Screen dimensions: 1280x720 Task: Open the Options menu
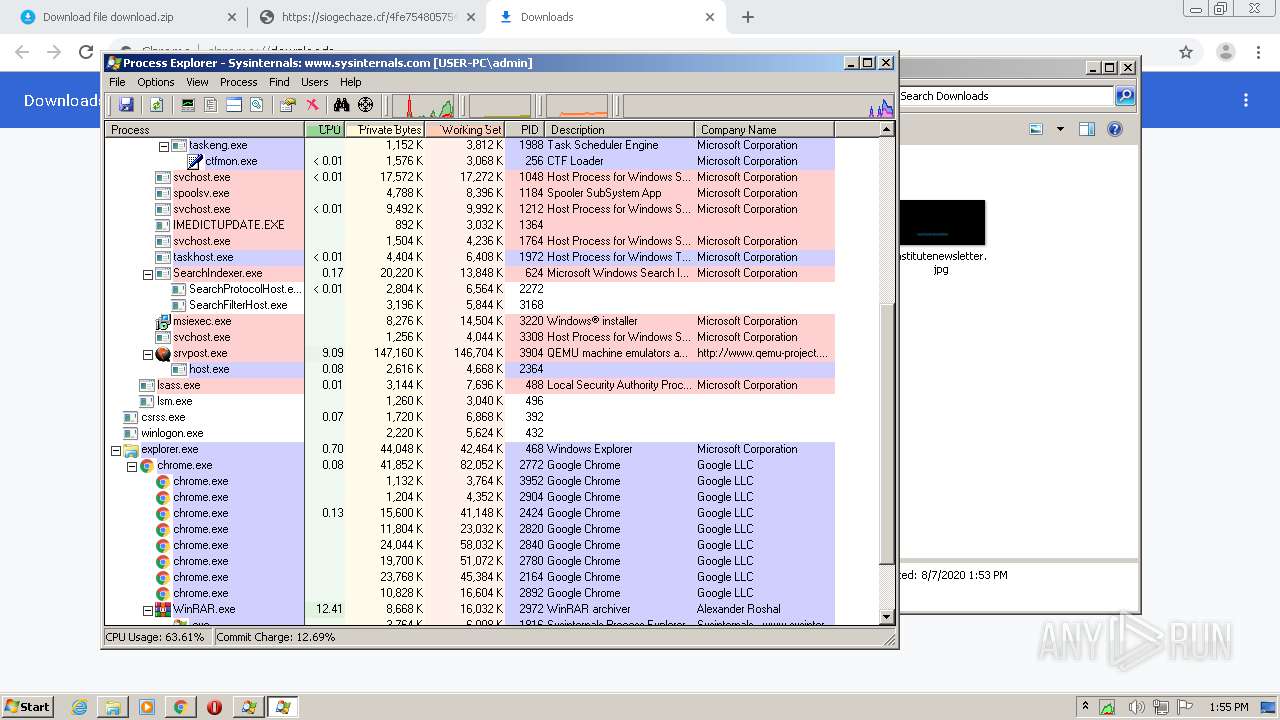pyautogui.click(x=156, y=82)
